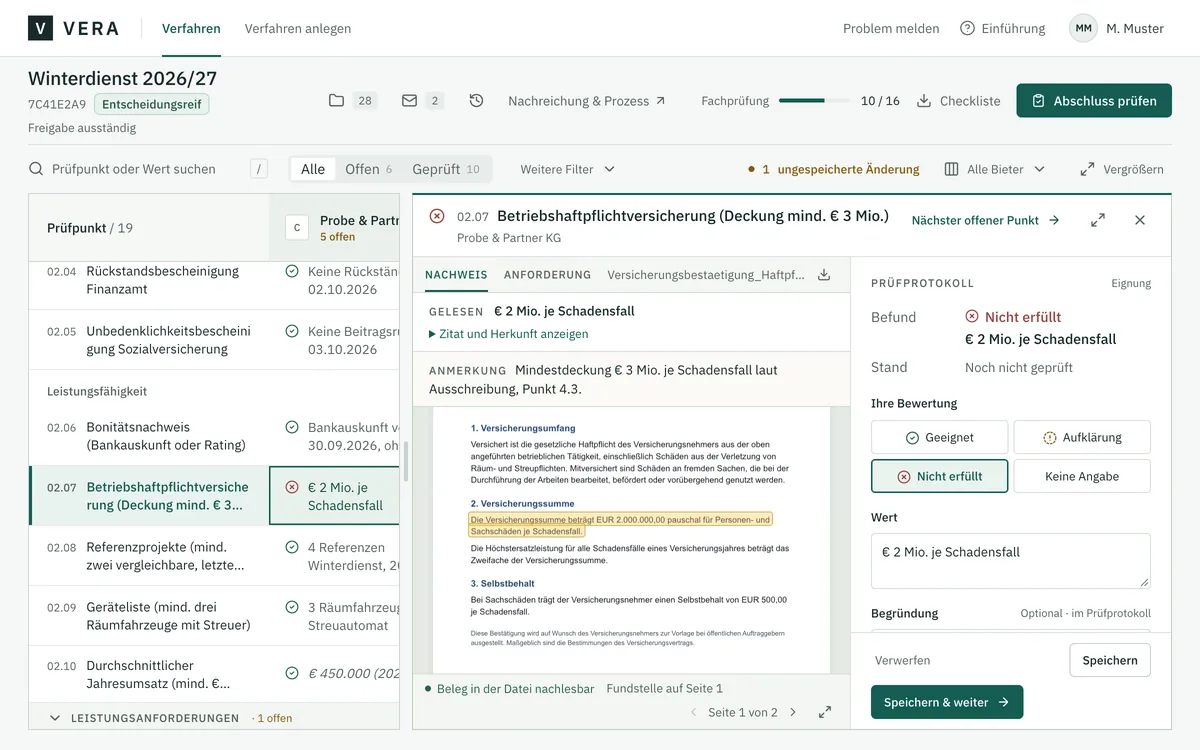This screenshot has width=1200, height=750.
Task: Open the MM user avatar
Action: click(x=1083, y=28)
